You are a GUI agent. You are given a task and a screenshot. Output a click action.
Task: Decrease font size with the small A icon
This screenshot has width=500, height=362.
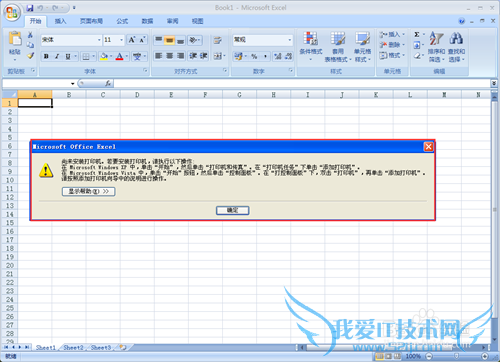(142, 40)
